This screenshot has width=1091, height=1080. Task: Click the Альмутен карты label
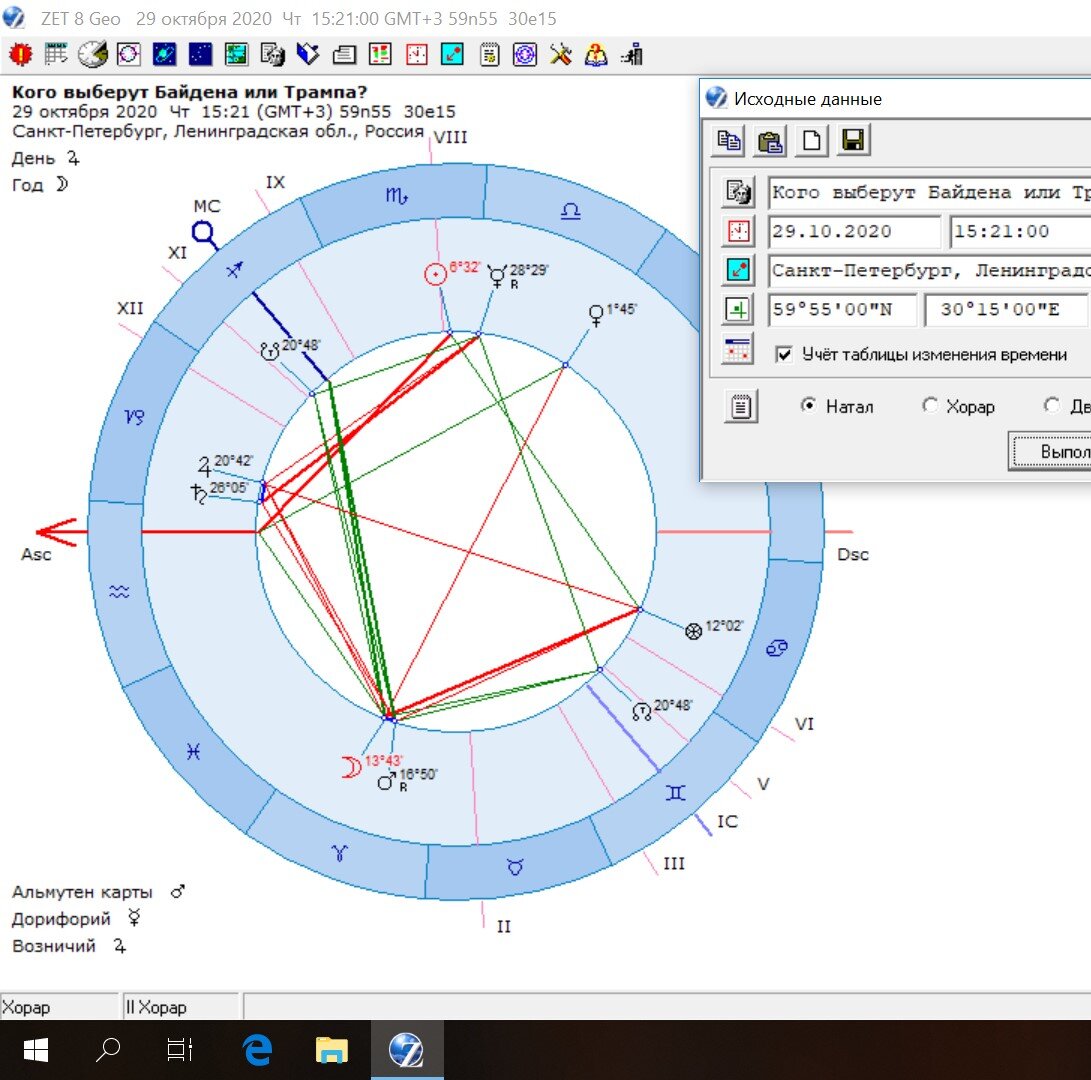[82, 891]
